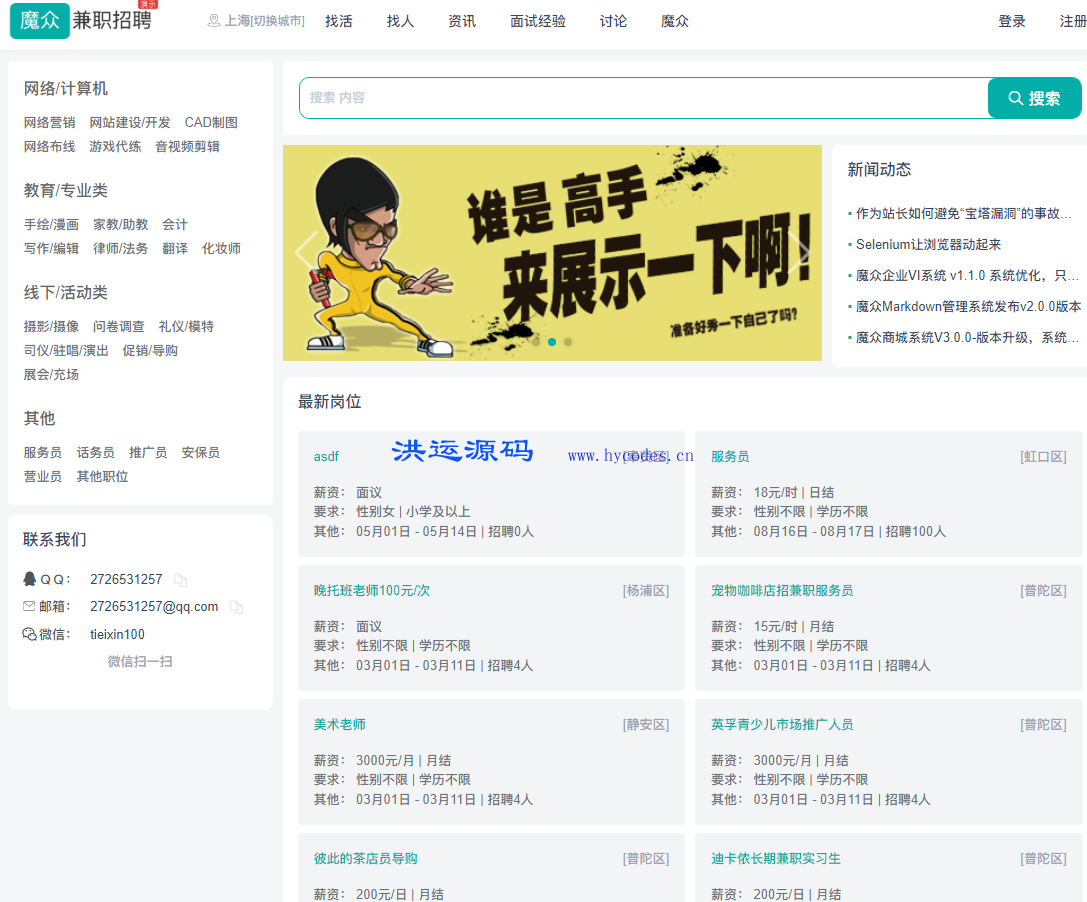Open the 其他职位 category

tap(102, 477)
